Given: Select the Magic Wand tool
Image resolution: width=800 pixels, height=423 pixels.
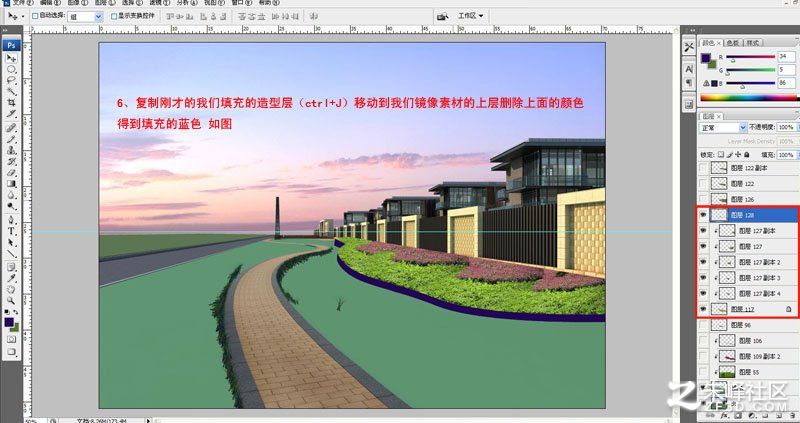Looking at the screenshot, I should [11, 92].
